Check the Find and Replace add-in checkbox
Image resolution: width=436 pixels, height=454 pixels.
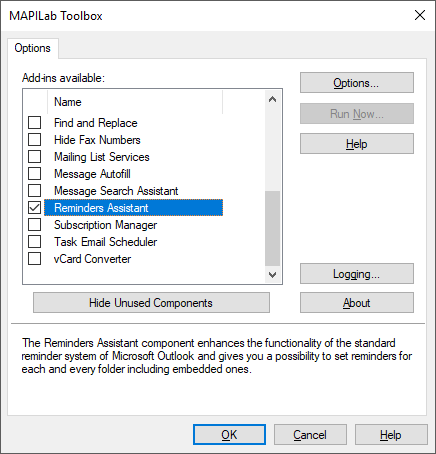pyautogui.click(x=34, y=123)
